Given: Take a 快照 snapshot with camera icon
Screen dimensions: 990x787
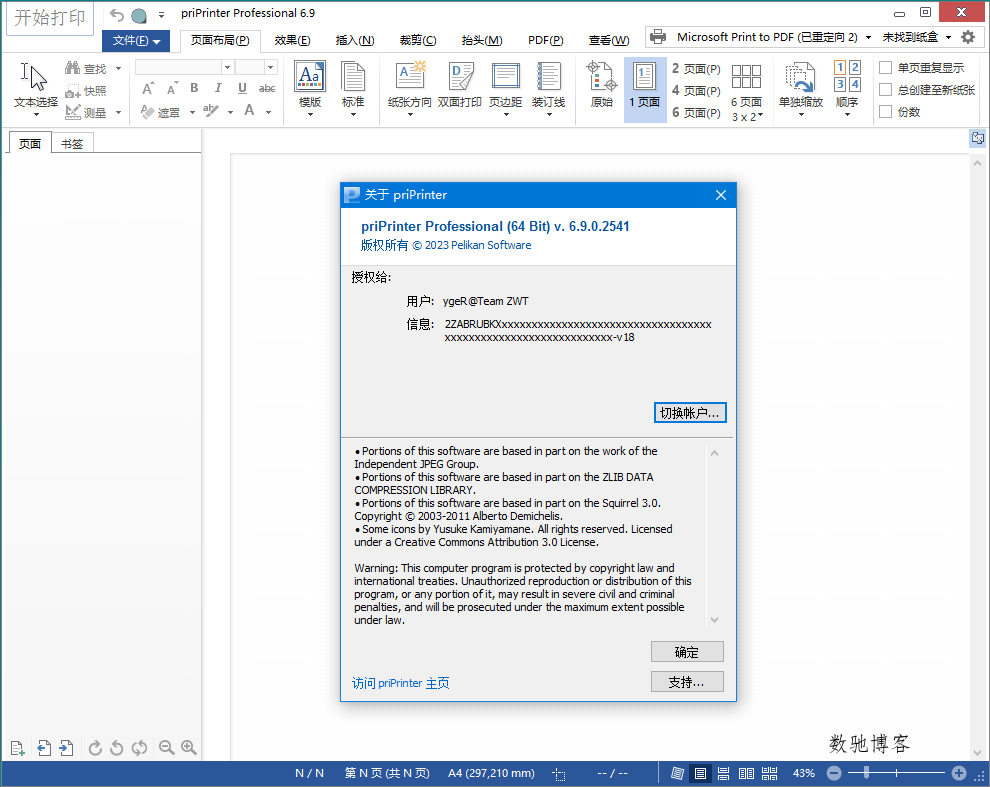Looking at the screenshot, I should click(x=86, y=91).
